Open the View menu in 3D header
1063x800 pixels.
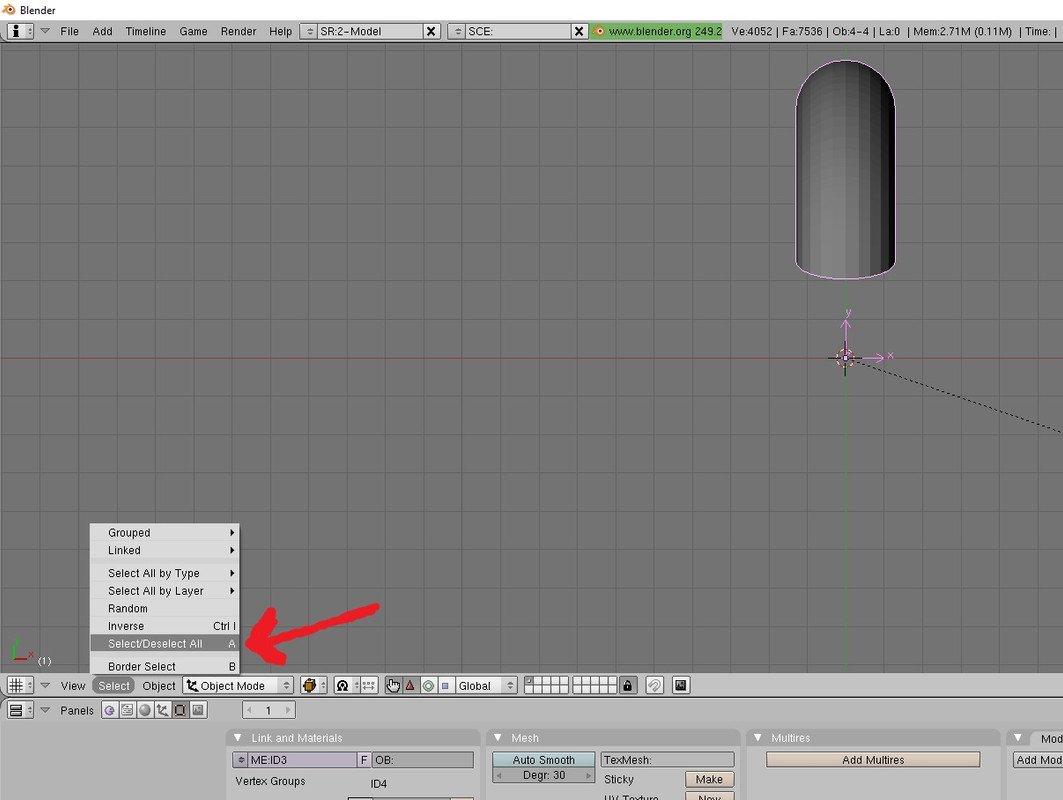[73, 685]
